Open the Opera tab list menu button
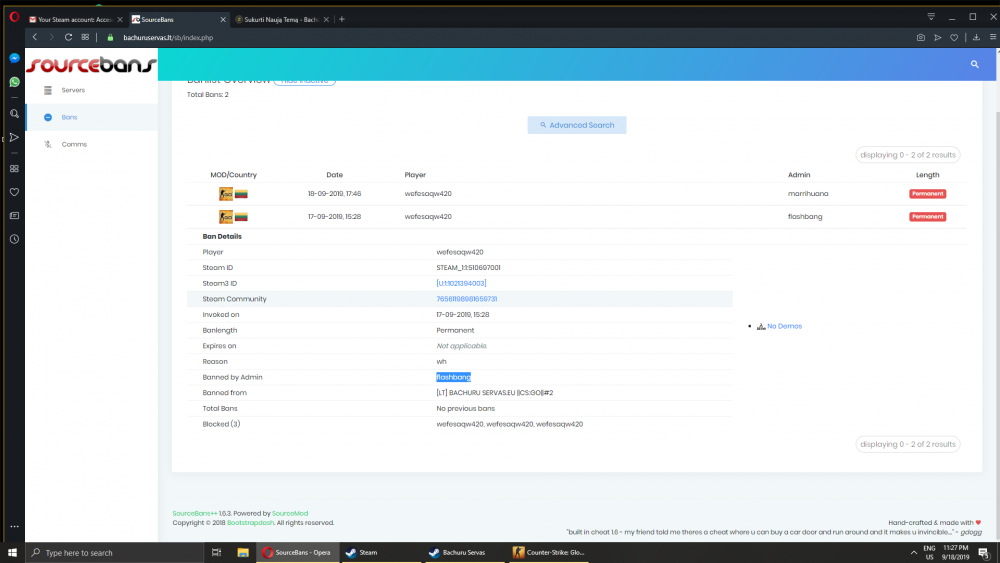 931,17
